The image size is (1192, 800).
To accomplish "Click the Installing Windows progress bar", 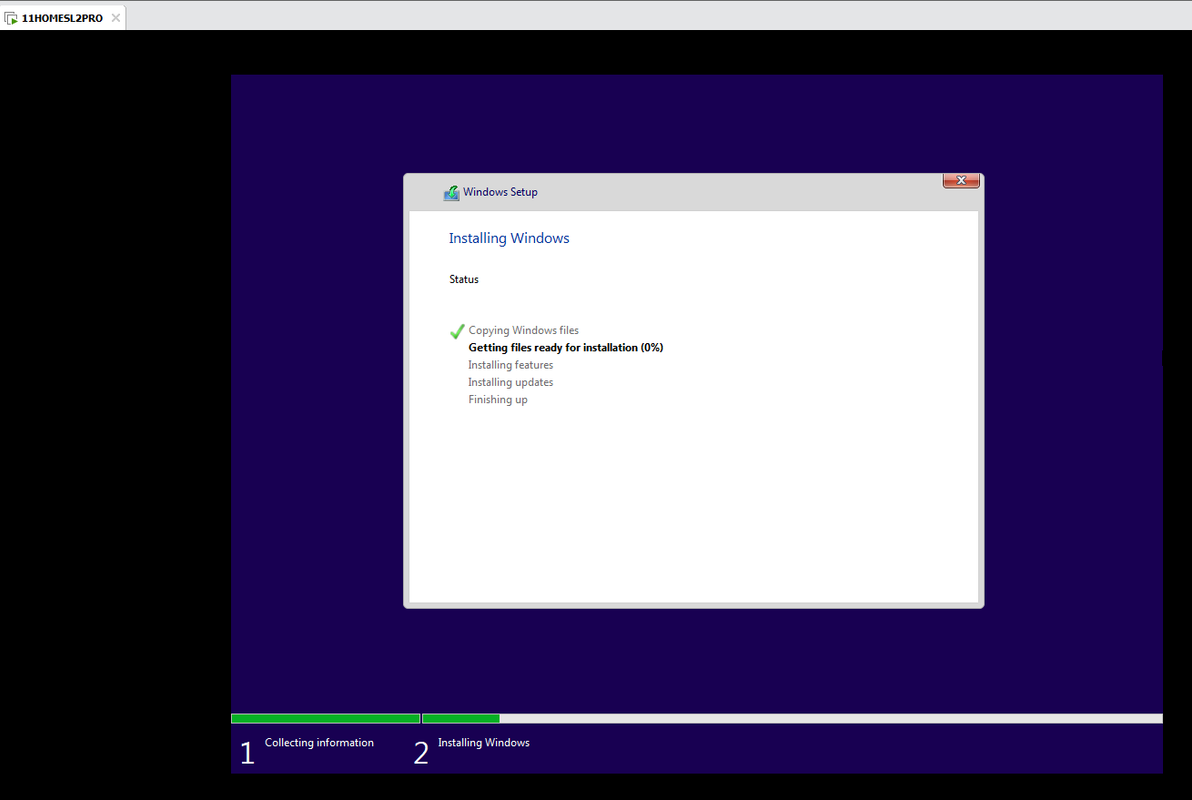I will coord(792,719).
